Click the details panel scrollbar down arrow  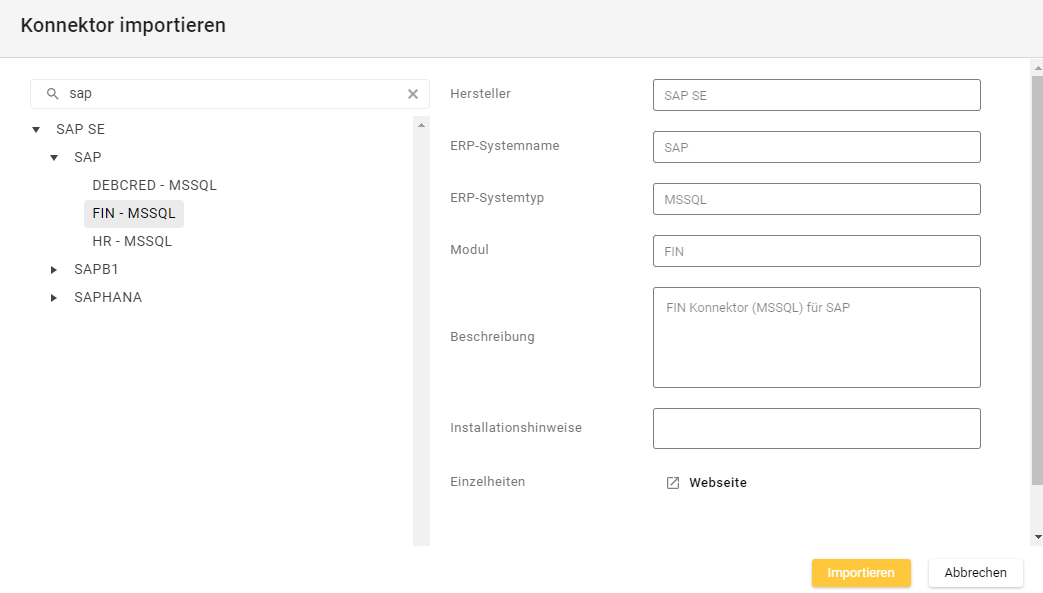1037,537
